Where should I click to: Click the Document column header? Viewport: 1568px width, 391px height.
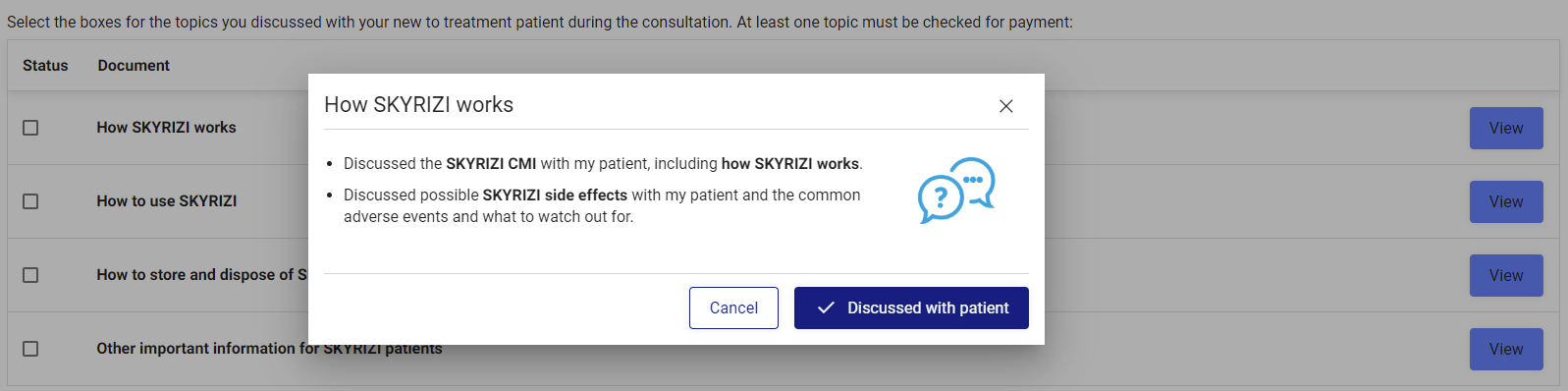pyautogui.click(x=134, y=65)
